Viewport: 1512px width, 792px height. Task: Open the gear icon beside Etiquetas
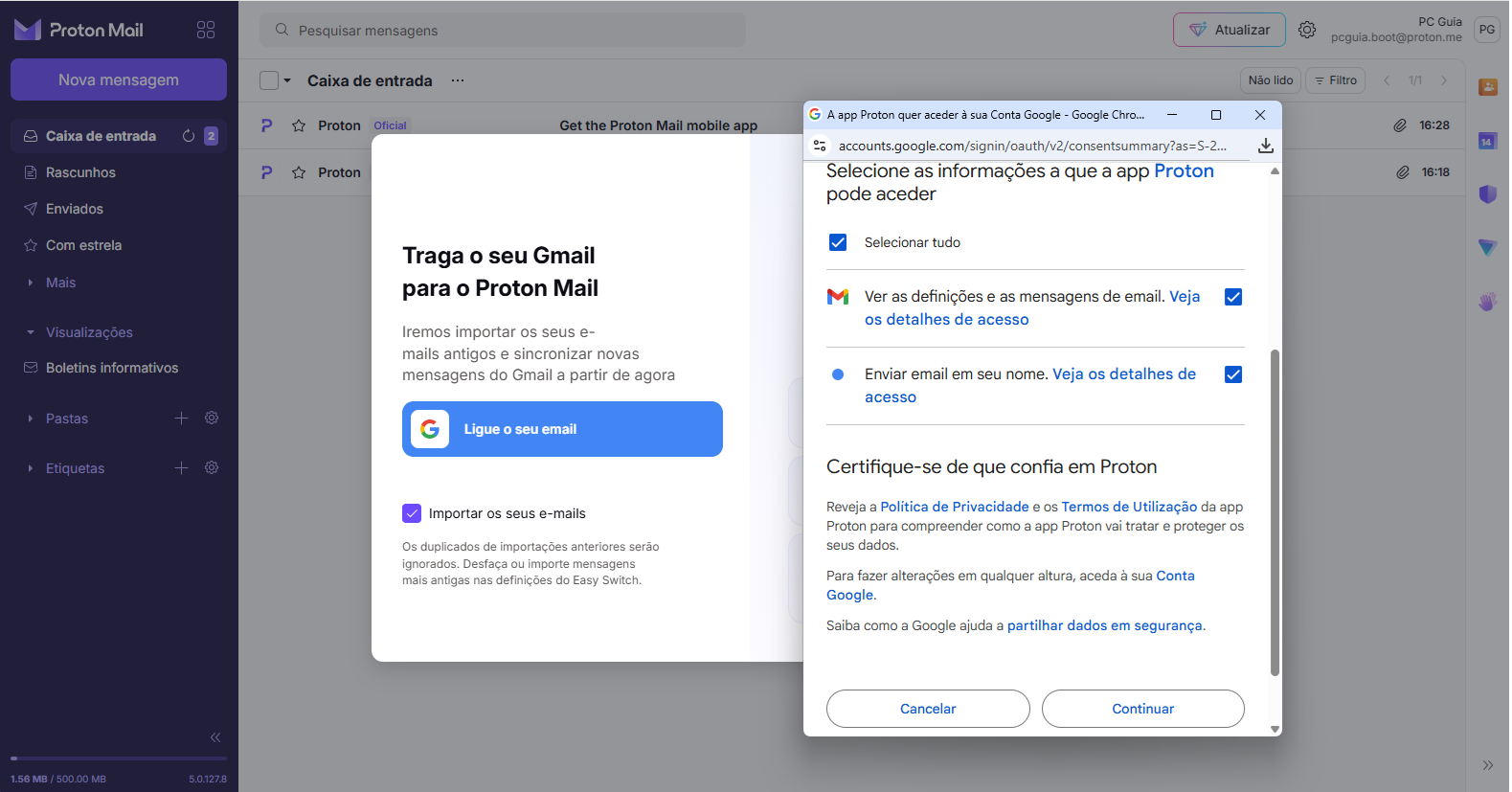[x=212, y=467]
